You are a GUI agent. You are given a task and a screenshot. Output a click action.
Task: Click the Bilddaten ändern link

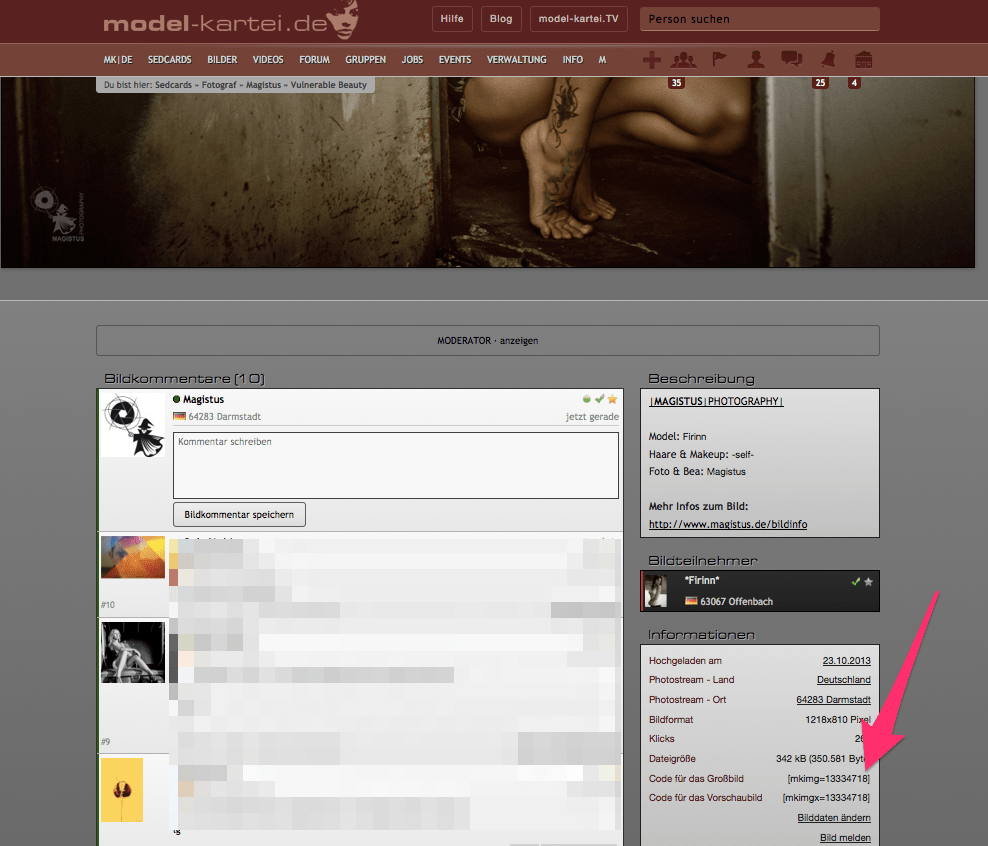click(833, 818)
